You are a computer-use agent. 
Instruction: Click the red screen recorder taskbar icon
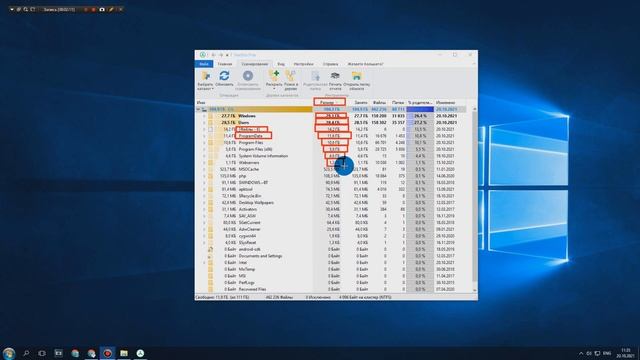tap(107, 353)
